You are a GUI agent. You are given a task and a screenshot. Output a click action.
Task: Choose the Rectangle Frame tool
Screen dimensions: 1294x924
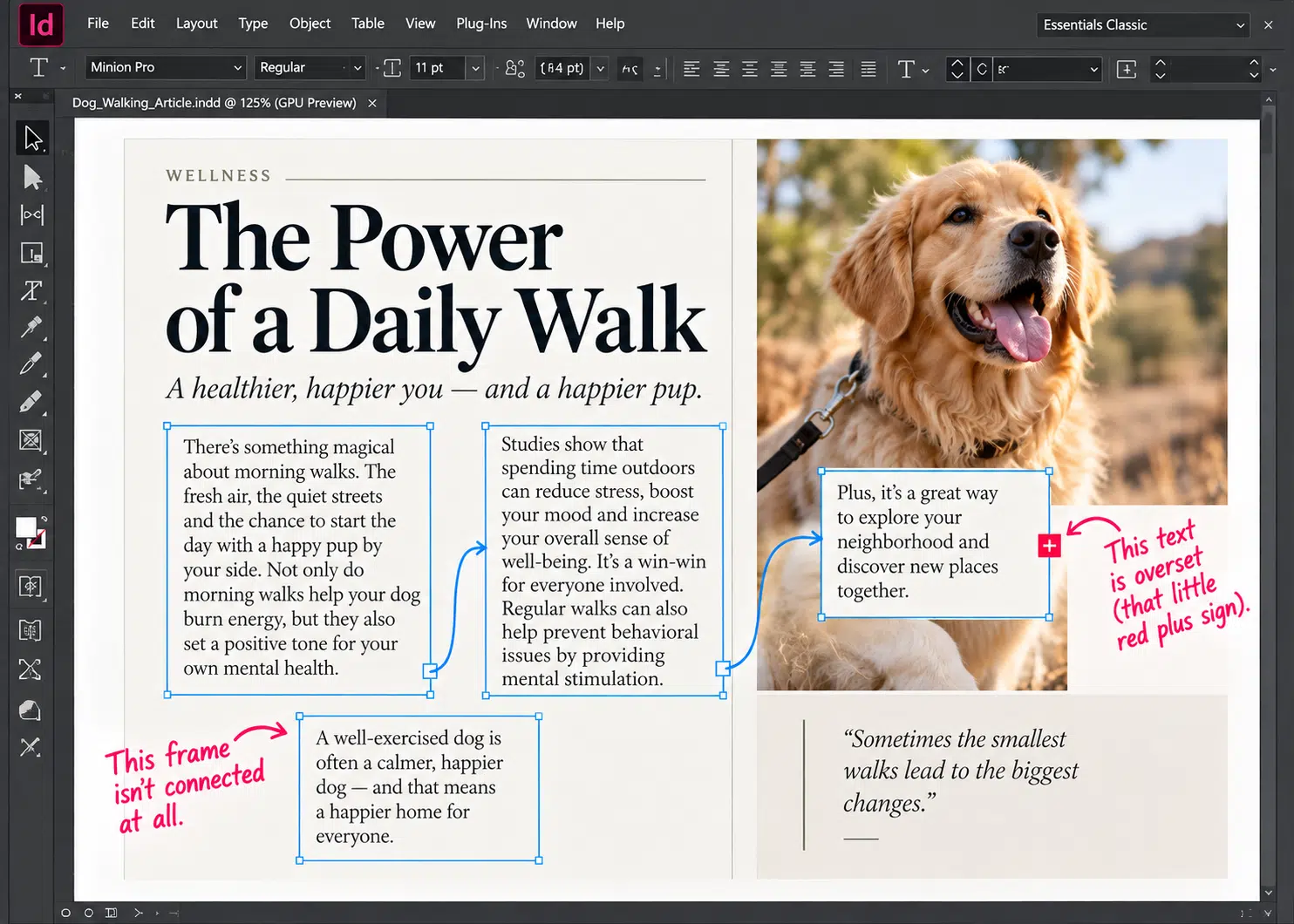point(31,441)
